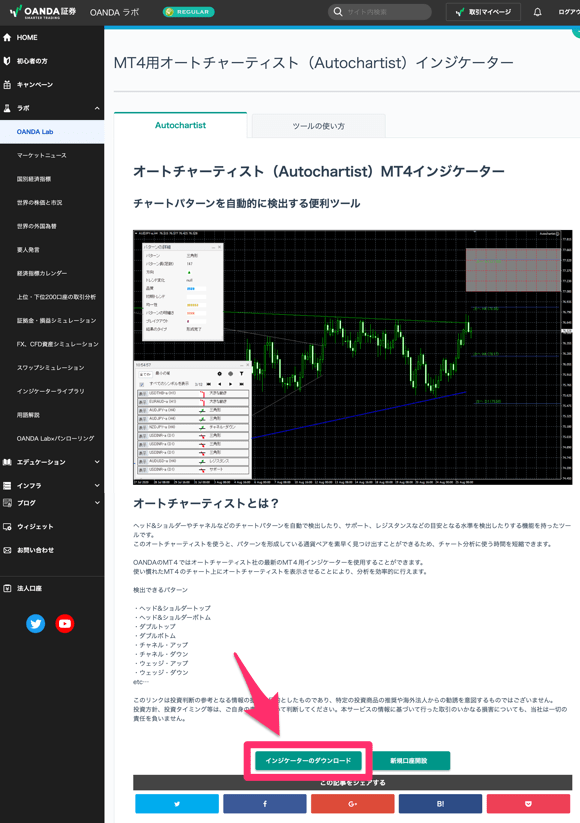Share the article on Google Plus
The width and height of the screenshot is (580, 823).
(352, 804)
